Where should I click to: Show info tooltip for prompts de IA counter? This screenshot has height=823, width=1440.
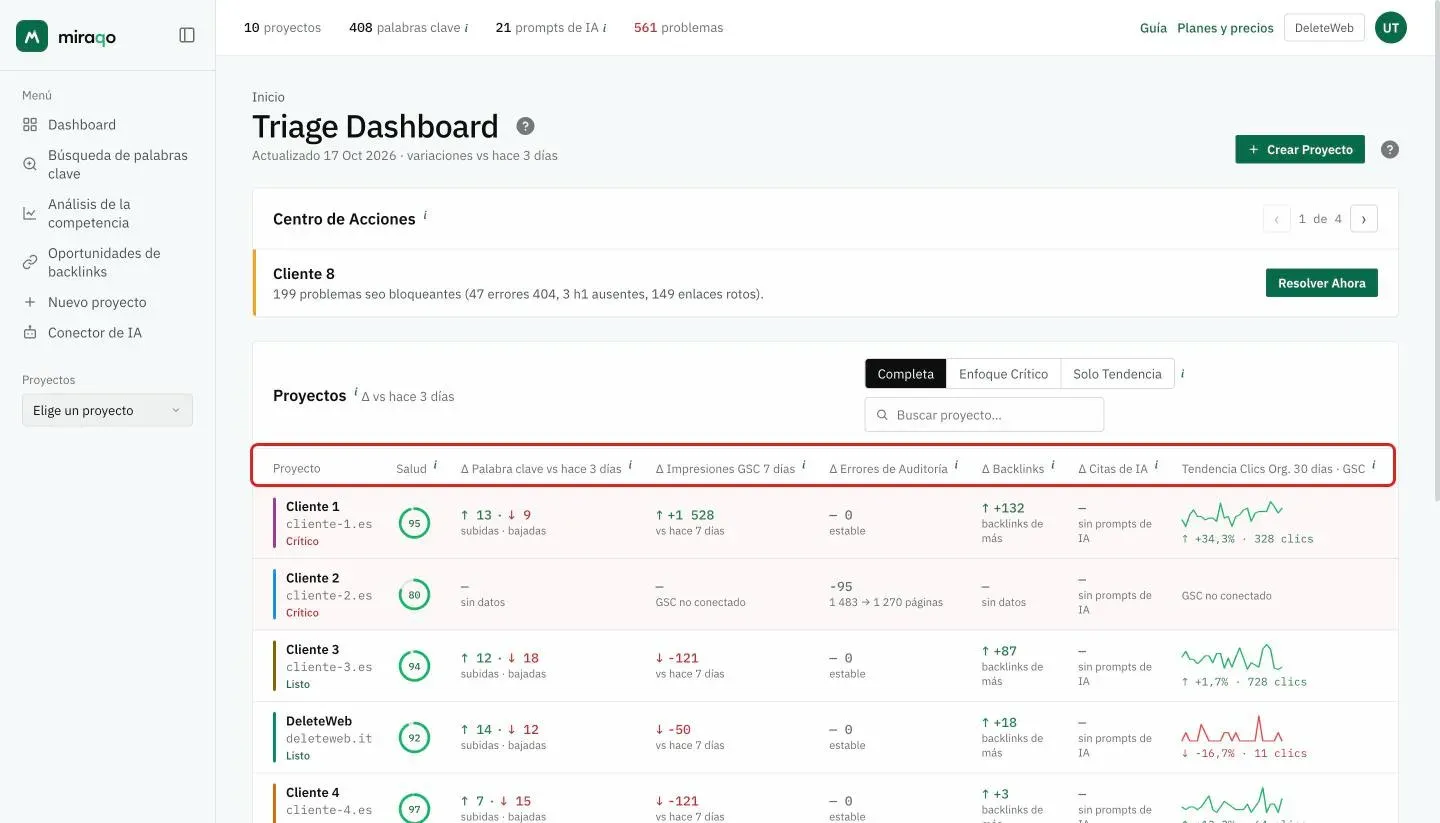pos(604,28)
